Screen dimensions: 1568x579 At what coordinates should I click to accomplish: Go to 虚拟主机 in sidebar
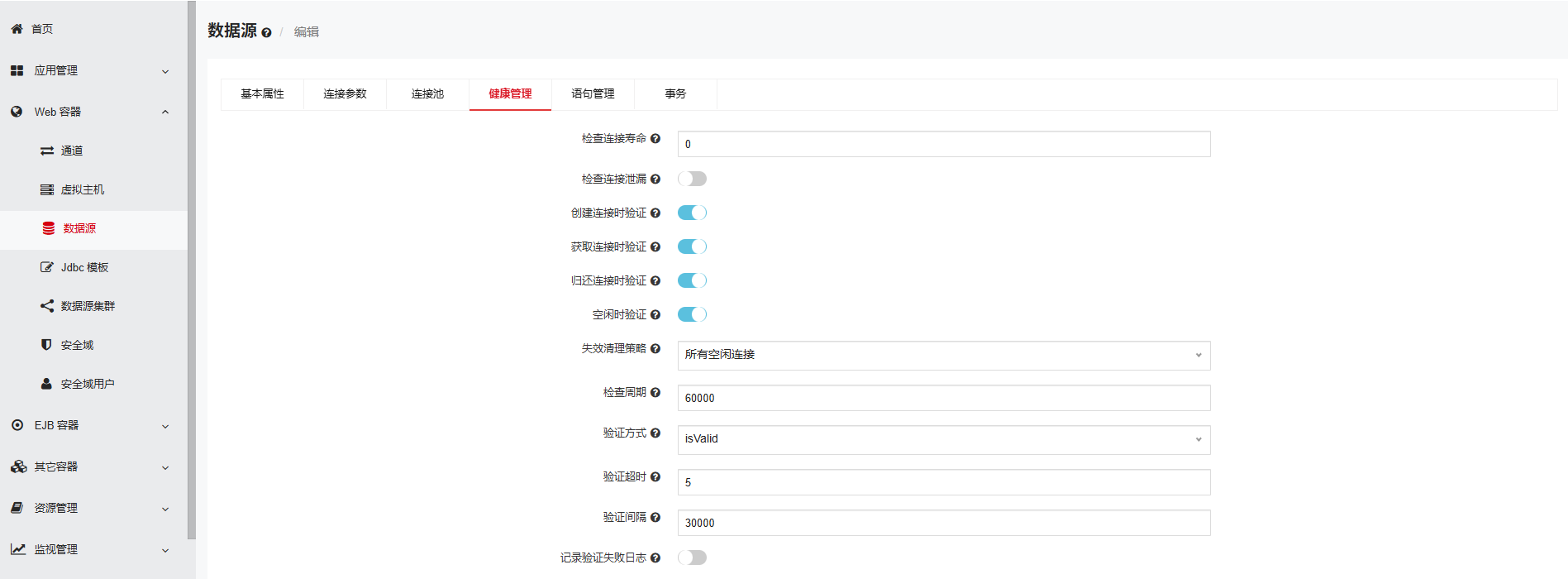(83, 189)
